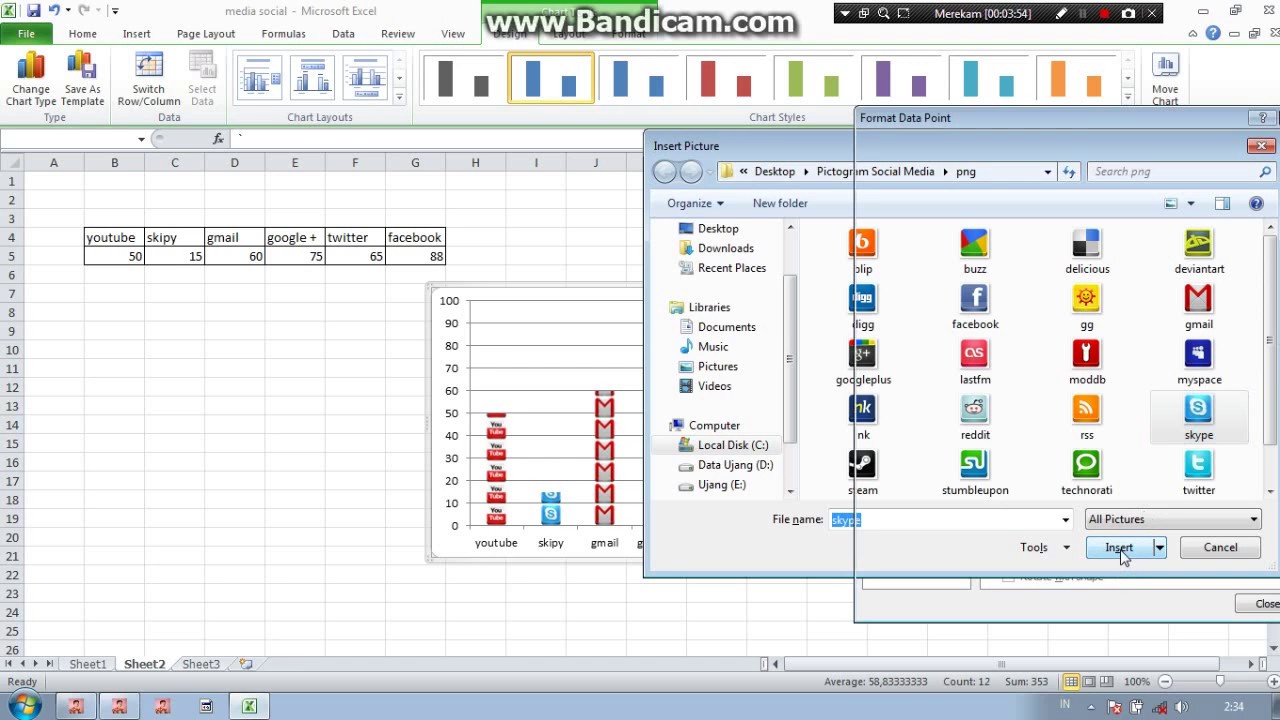Select Downloads in navigation pane
The height and width of the screenshot is (720, 1280).
pyautogui.click(x=726, y=248)
